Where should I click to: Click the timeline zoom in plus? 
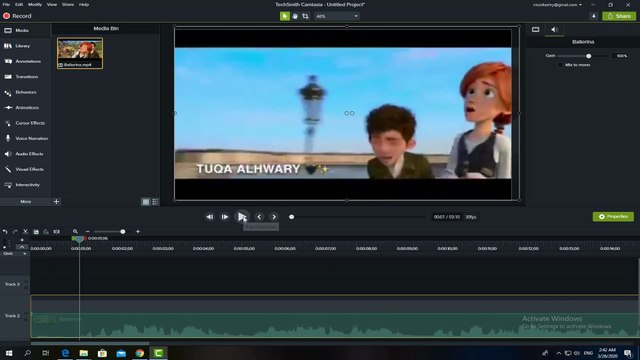[138, 232]
